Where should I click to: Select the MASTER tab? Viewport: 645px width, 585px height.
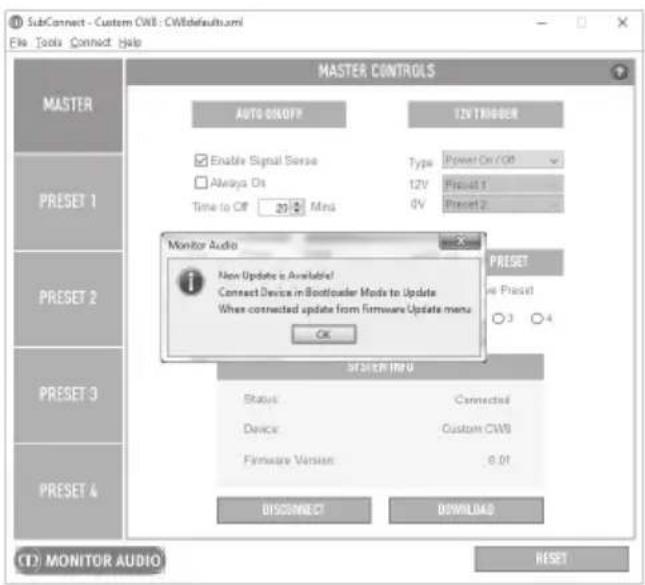tap(68, 104)
